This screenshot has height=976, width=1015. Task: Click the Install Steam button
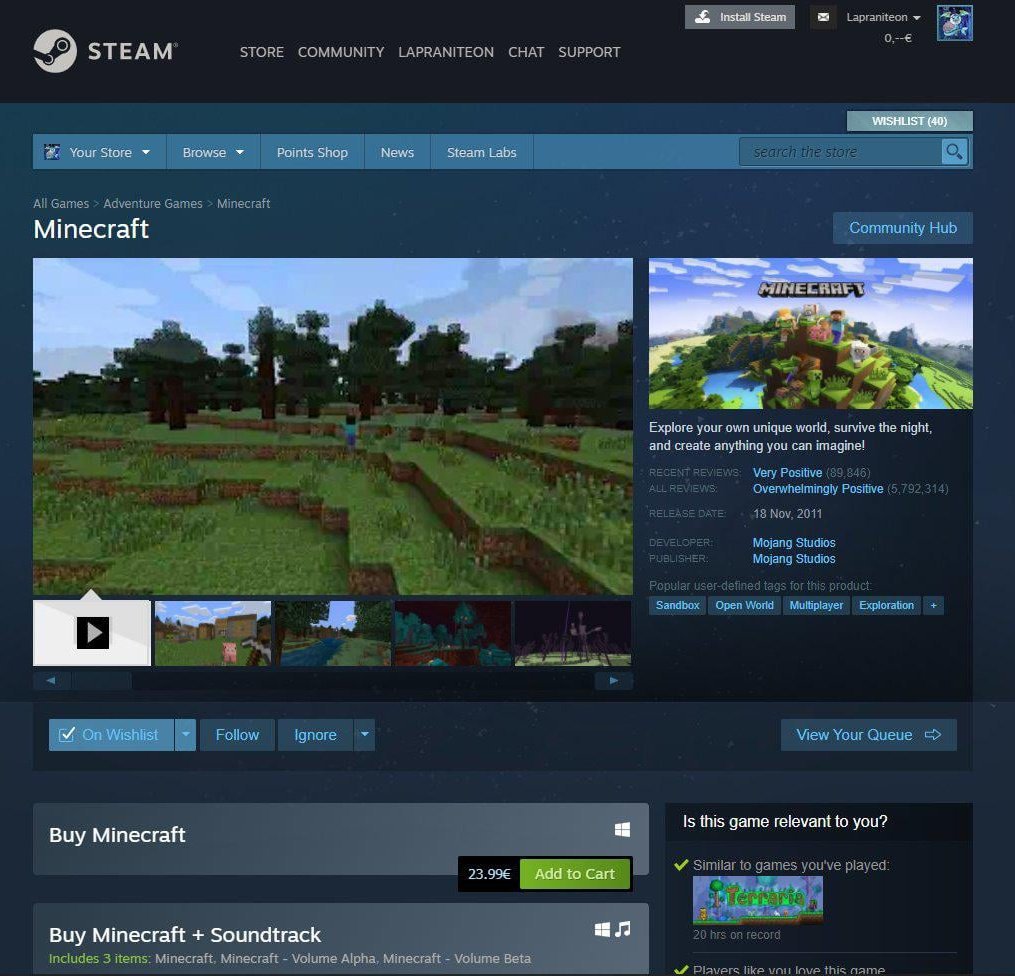740,17
